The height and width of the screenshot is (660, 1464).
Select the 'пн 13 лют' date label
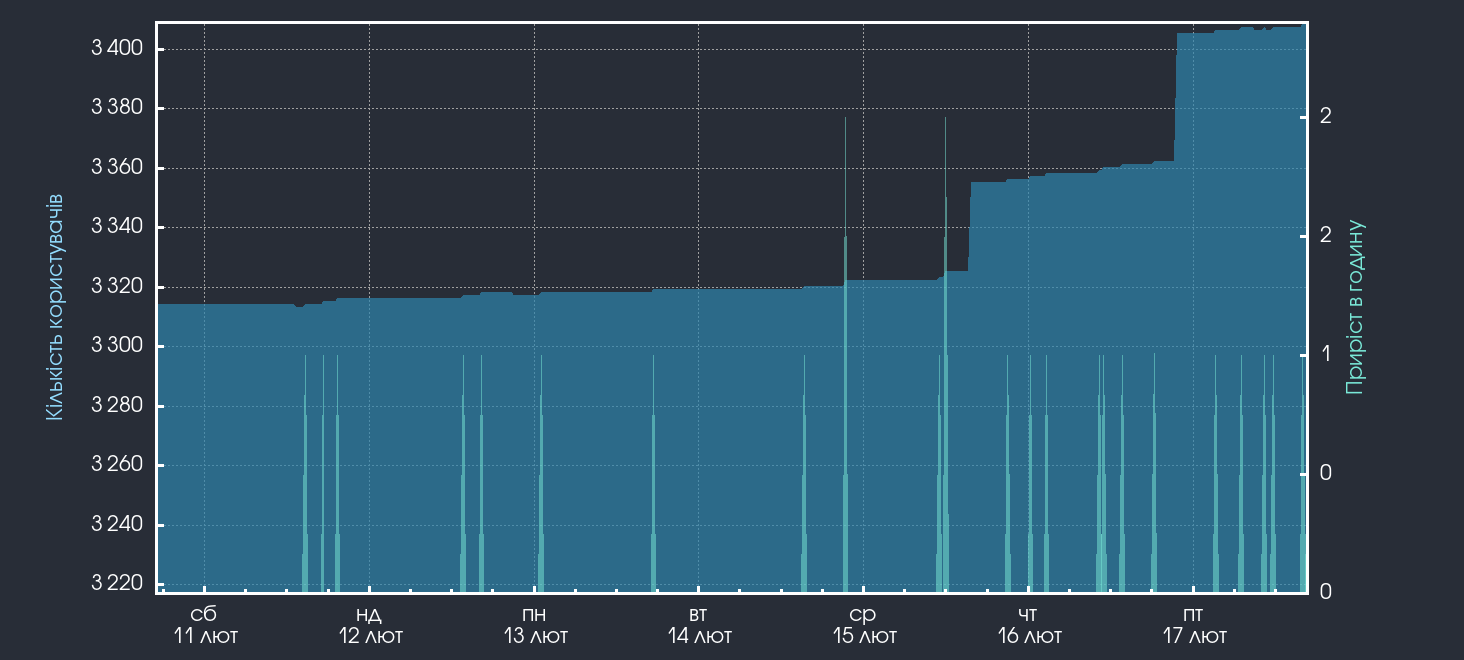tap(535, 625)
